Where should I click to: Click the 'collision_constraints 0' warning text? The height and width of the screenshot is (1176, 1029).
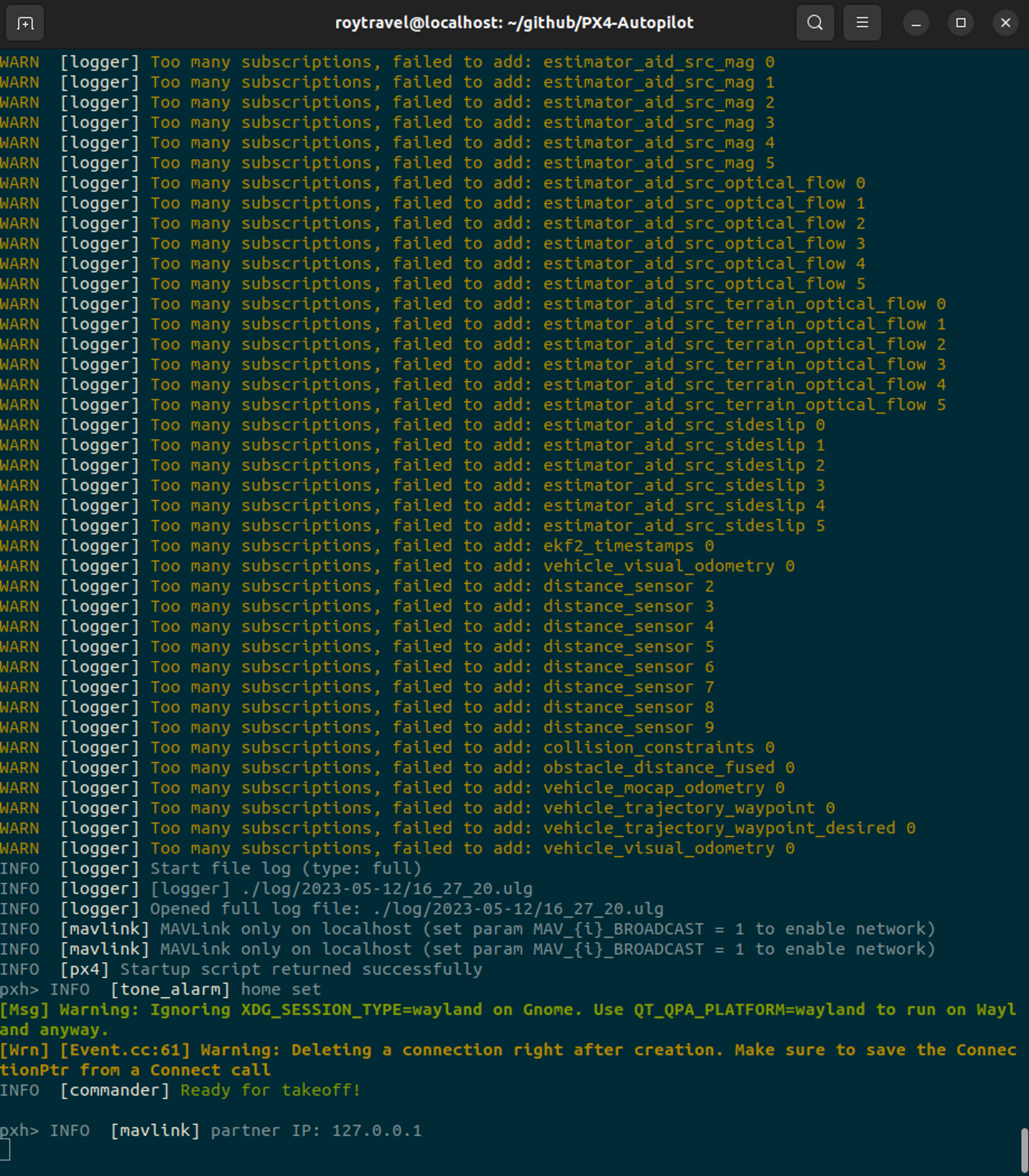click(x=658, y=747)
